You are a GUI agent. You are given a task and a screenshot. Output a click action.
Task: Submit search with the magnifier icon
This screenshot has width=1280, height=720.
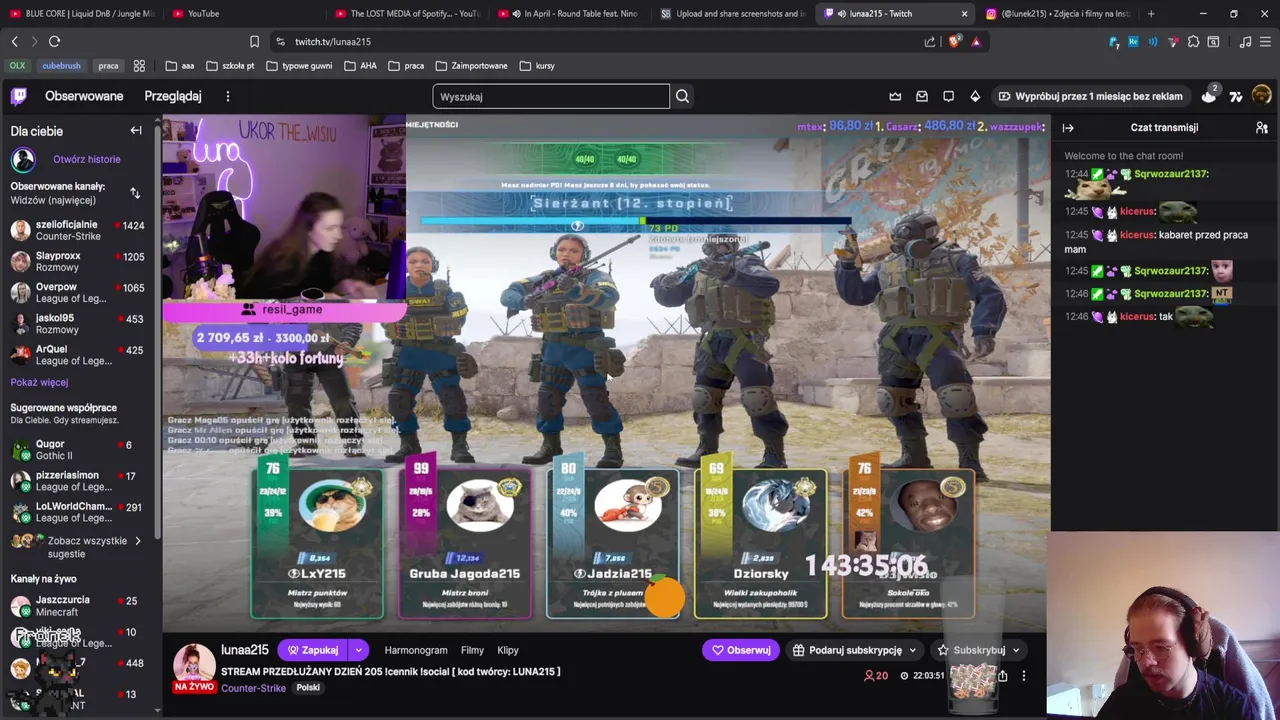coord(682,96)
